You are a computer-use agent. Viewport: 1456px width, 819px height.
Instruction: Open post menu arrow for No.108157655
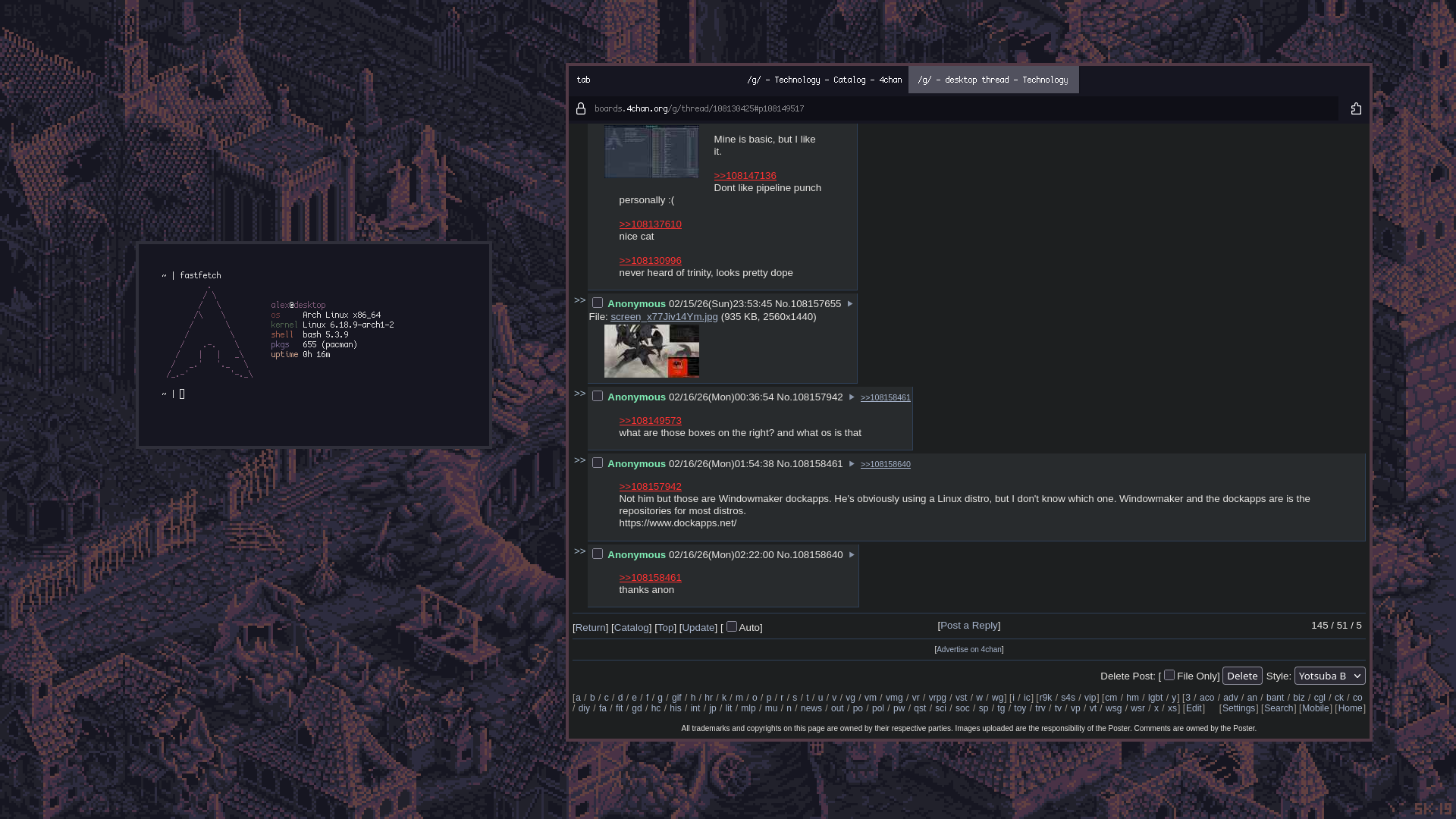coord(850,304)
